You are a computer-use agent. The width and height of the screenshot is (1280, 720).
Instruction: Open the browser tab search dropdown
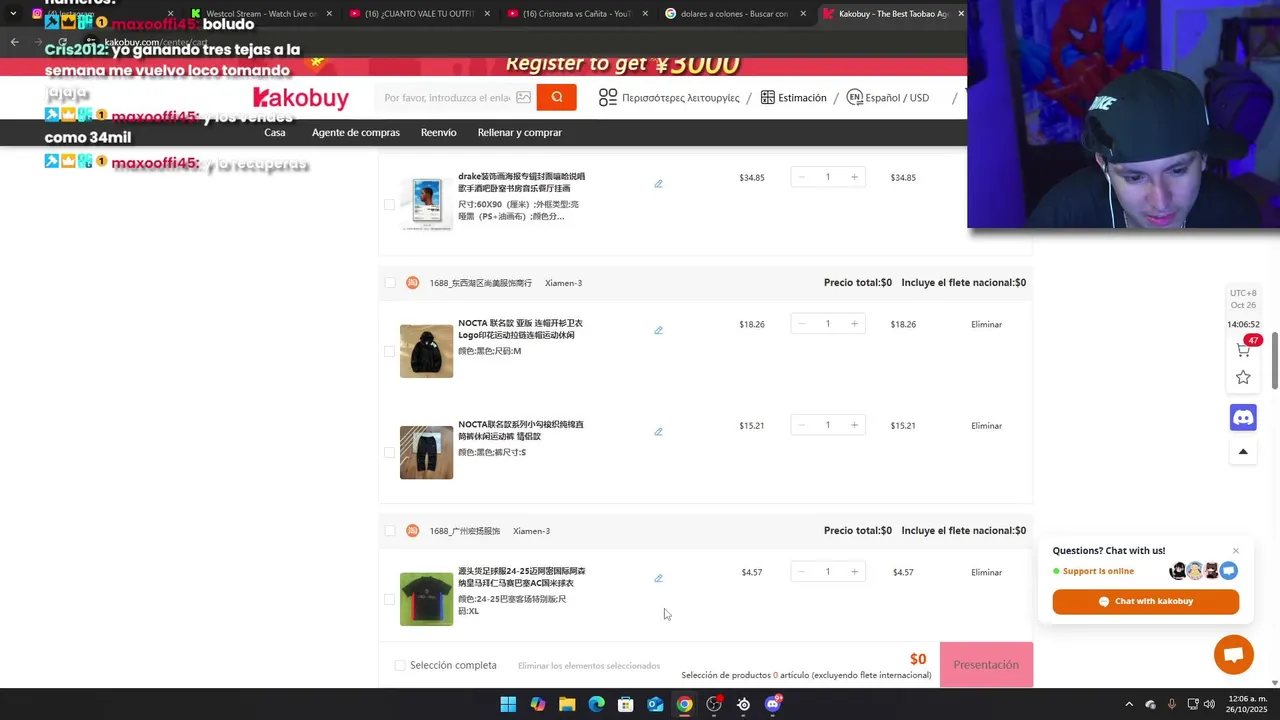(x=12, y=13)
